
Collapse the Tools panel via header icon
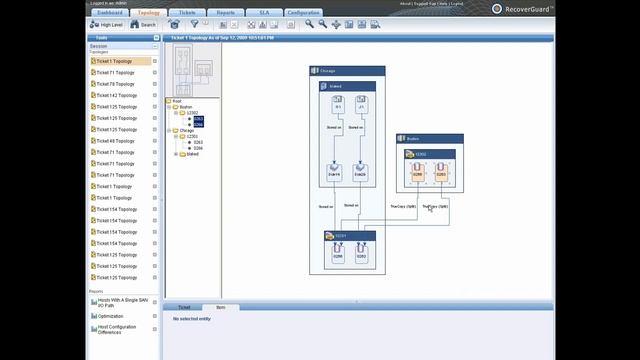[156, 38]
